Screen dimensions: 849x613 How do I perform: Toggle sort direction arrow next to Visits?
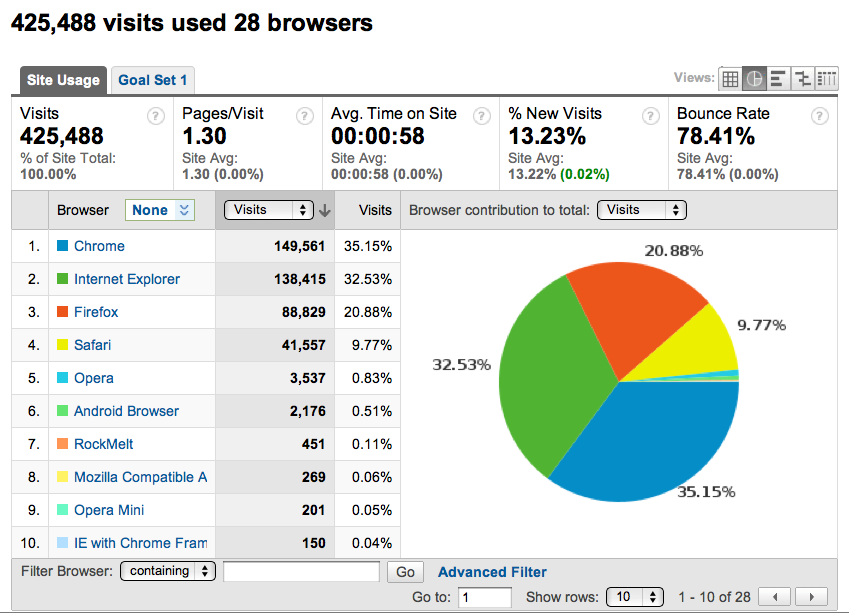(324, 211)
